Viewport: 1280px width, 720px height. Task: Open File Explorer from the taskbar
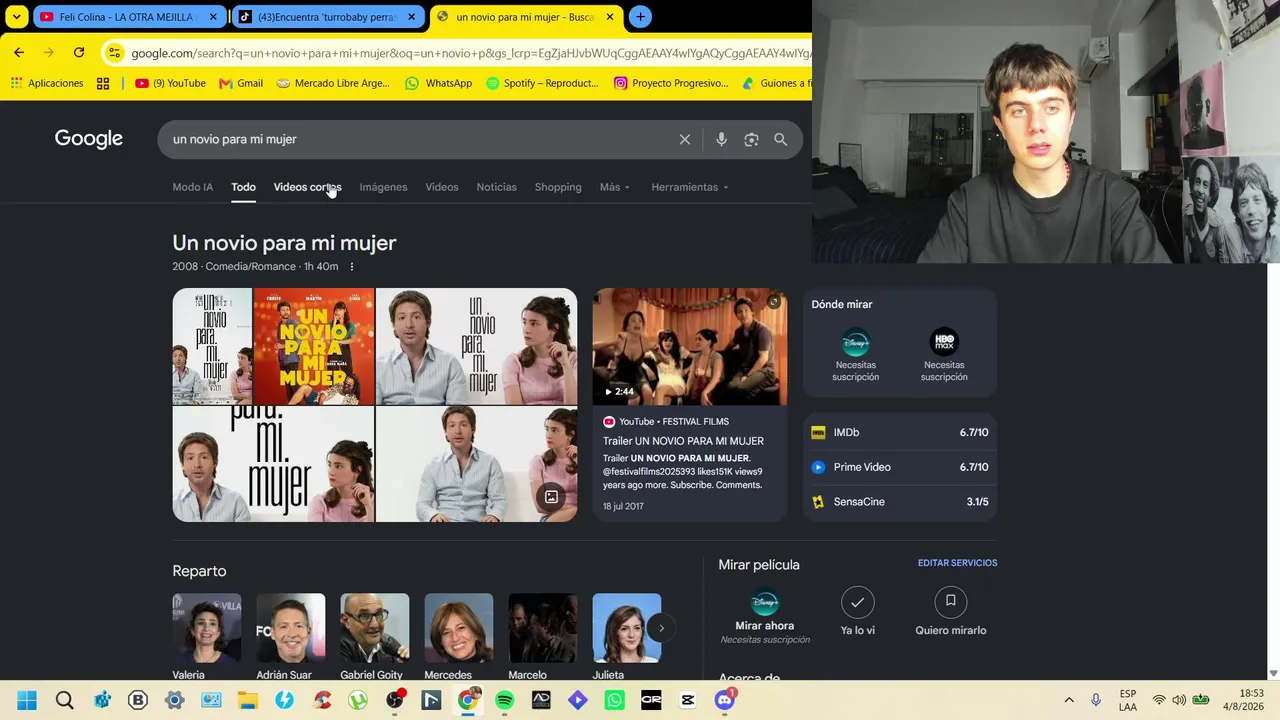(247, 700)
